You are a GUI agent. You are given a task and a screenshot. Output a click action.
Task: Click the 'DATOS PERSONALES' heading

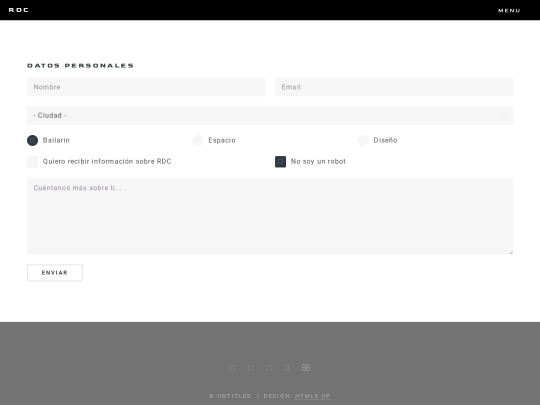80,65
